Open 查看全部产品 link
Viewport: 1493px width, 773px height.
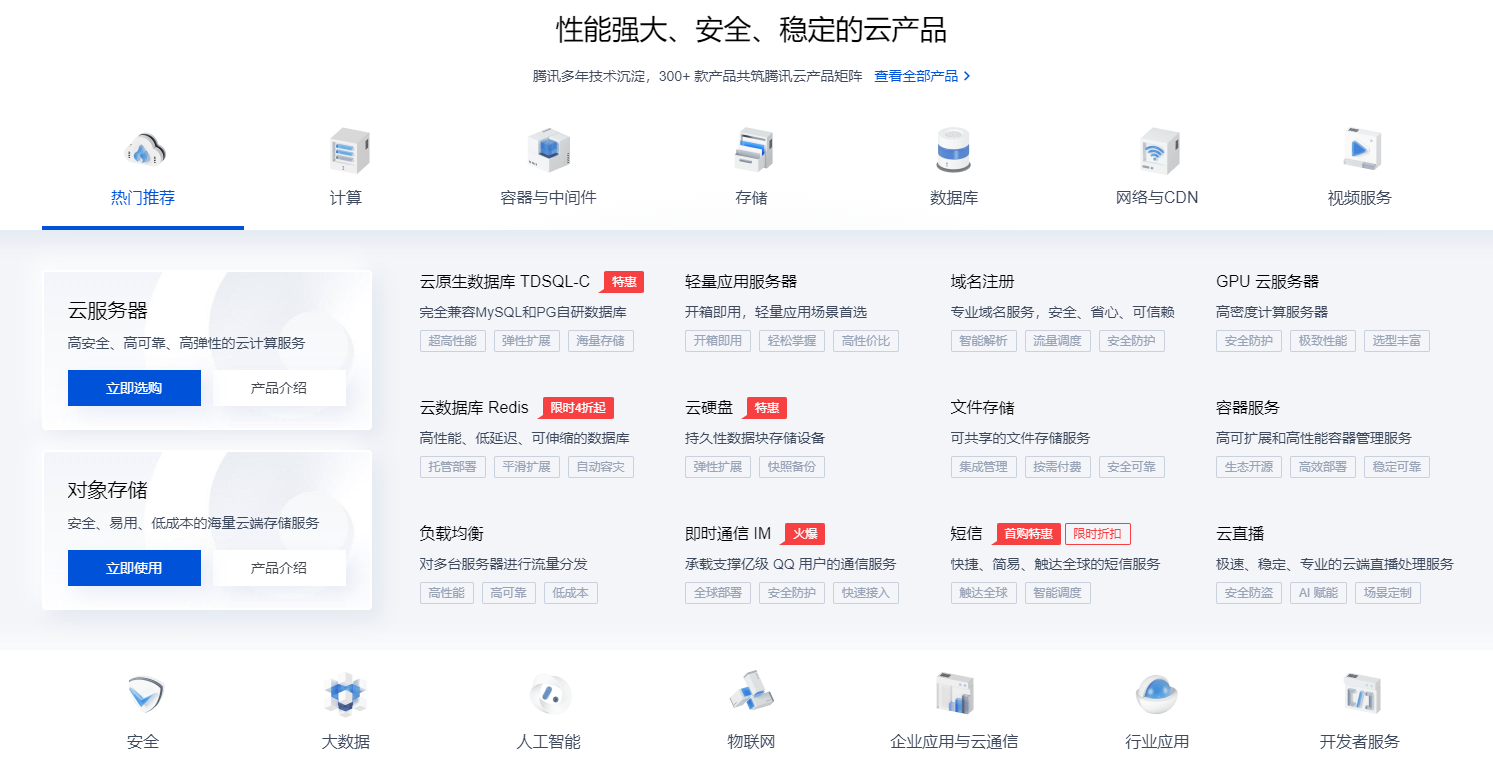point(916,76)
